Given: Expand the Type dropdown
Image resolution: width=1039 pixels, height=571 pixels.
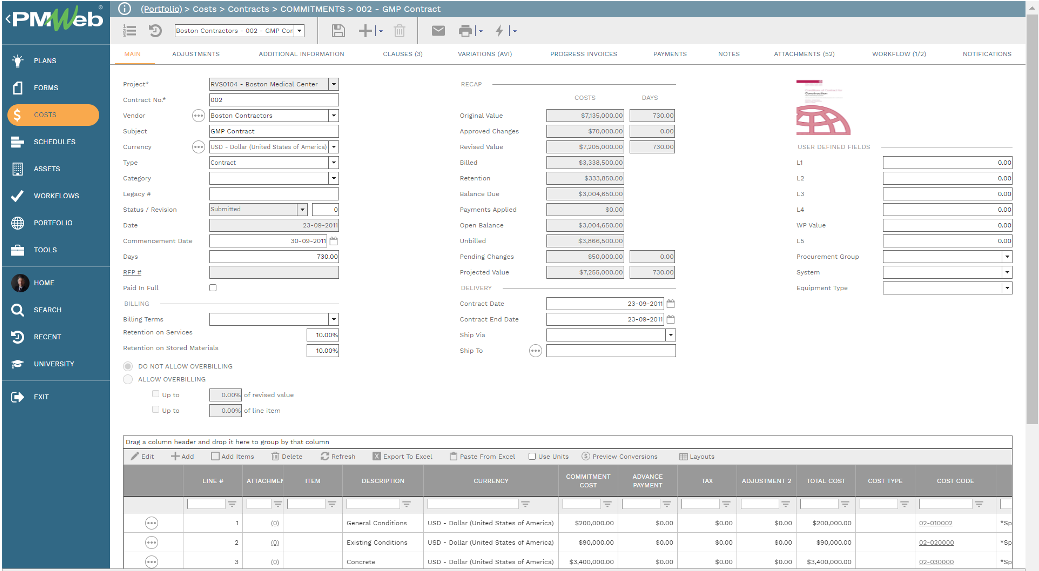Looking at the screenshot, I should click(333, 162).
